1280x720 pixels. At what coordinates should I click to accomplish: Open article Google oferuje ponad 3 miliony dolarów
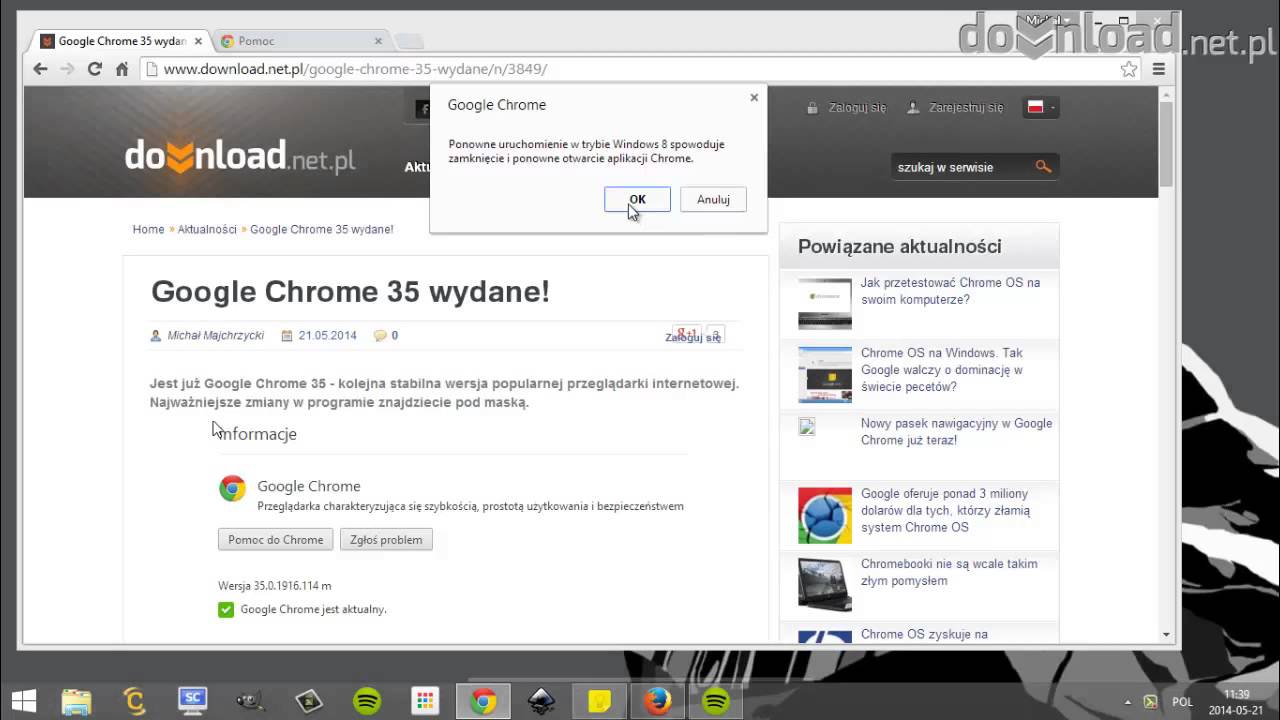tap(945, 510)
